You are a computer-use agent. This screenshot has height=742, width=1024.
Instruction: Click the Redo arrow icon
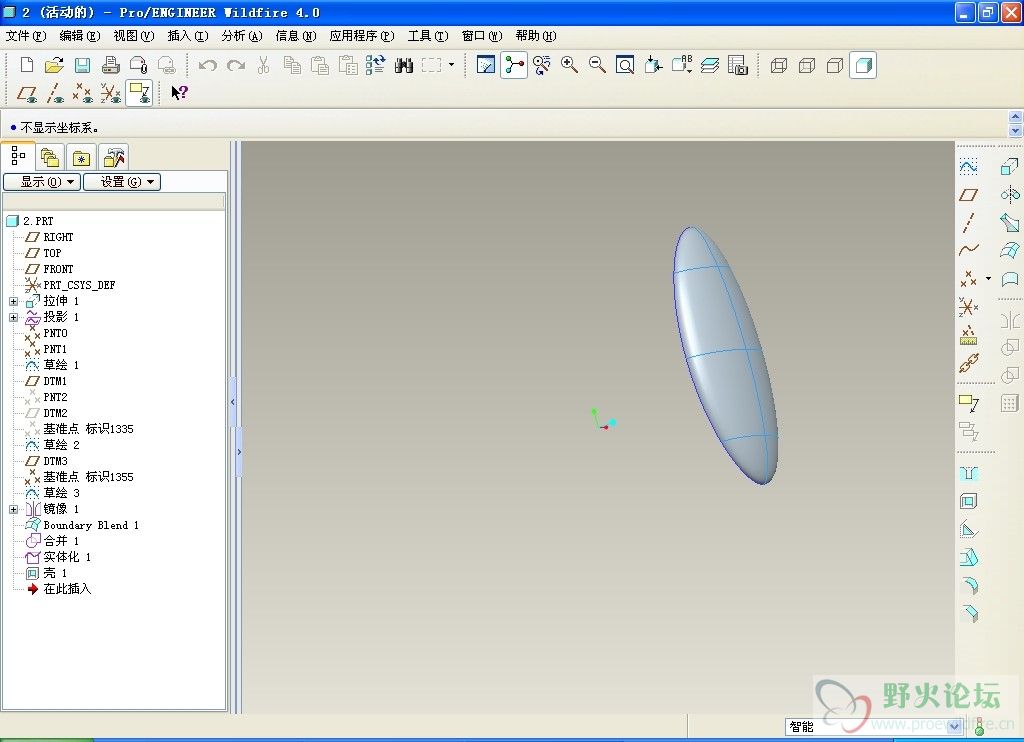236,65
